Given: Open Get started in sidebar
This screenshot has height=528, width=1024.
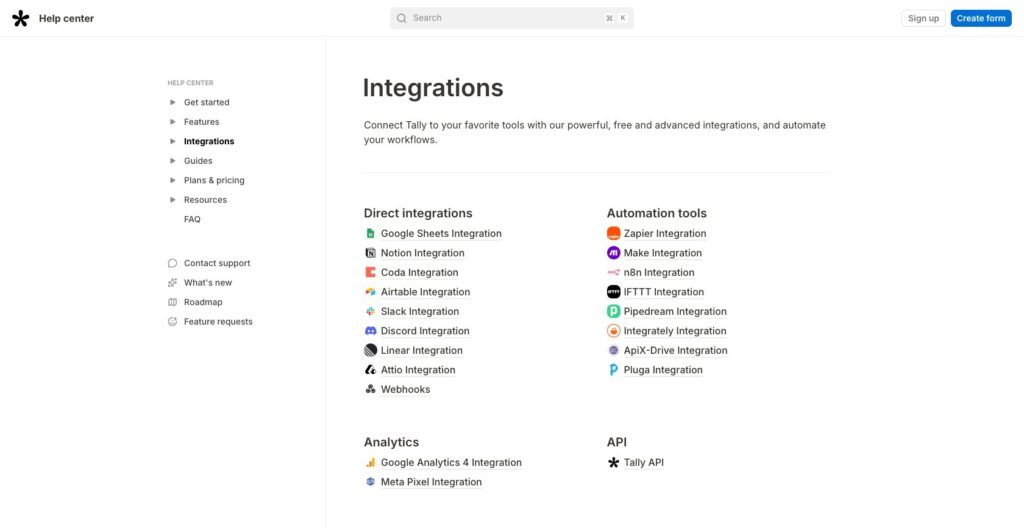Looking at the screenshot, I should (206, 103).
